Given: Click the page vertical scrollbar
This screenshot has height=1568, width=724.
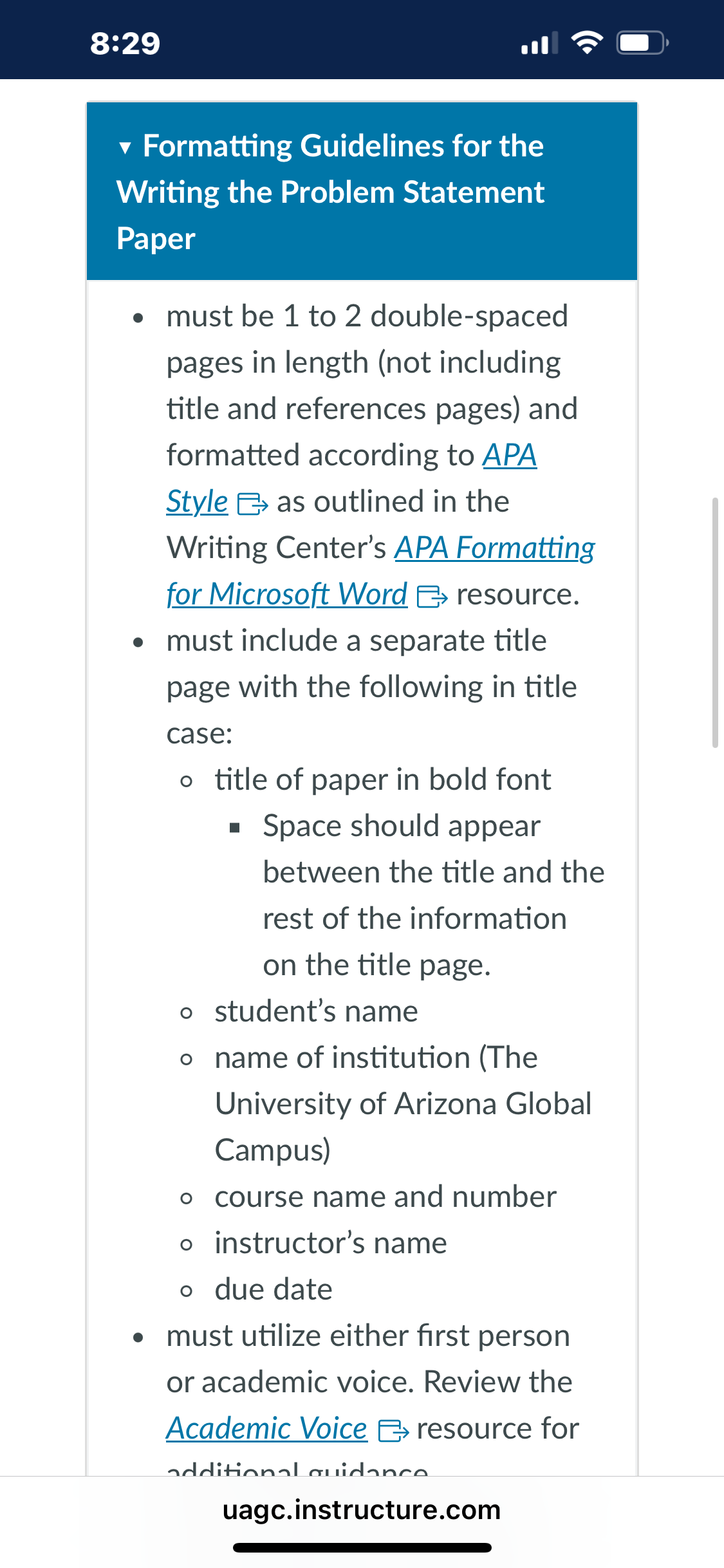Looking at the screenshot, I should coord(715,622).
